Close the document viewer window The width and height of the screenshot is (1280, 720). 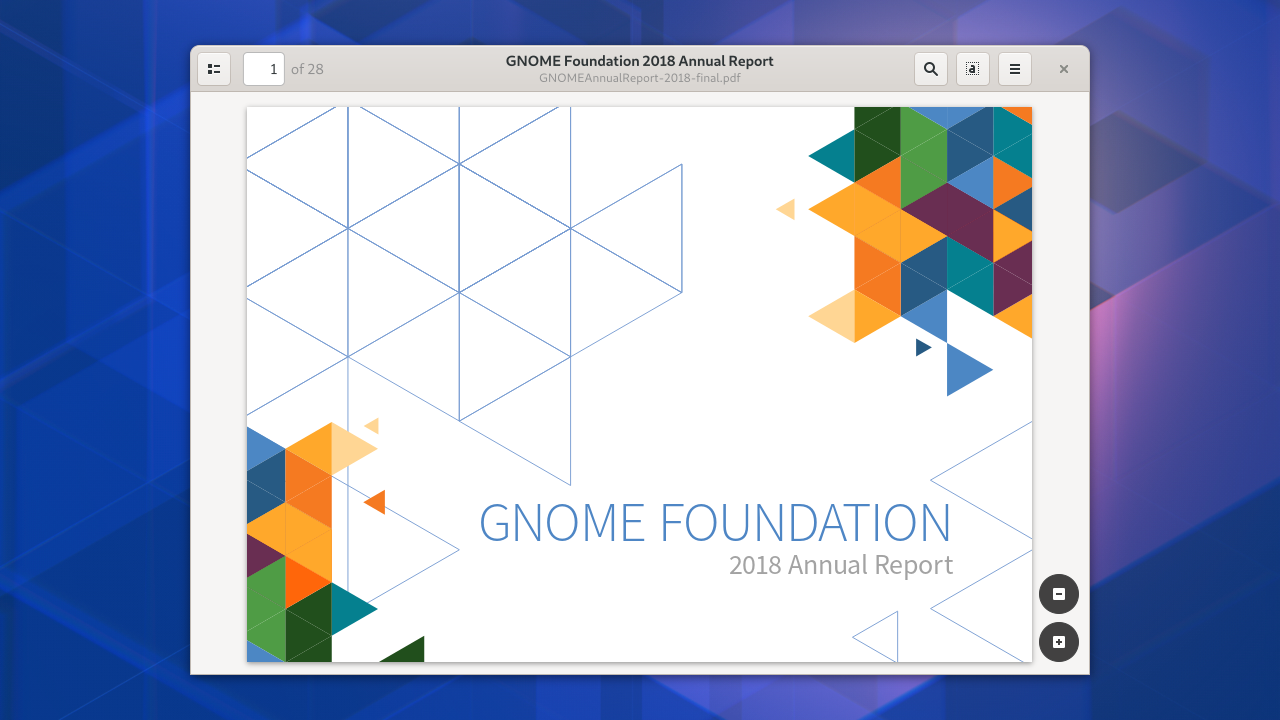pyautogui.click(x=1064, y=69)
